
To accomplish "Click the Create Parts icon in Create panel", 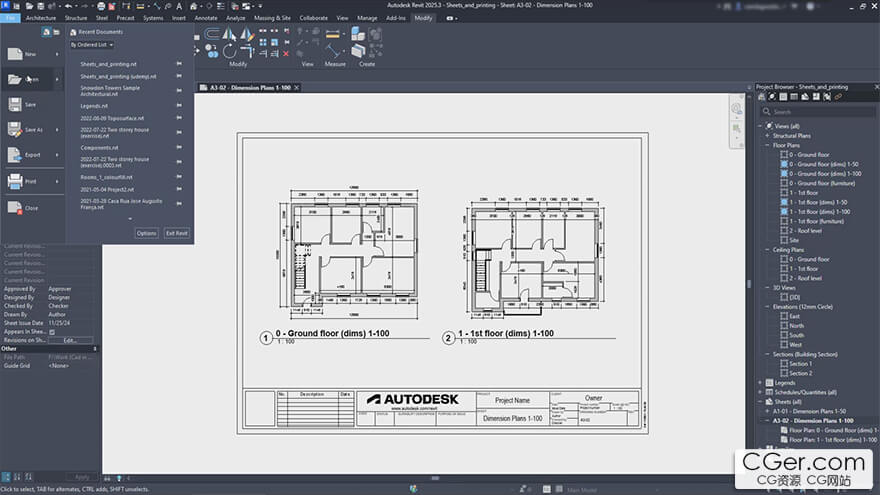I will tap(358, 52).
